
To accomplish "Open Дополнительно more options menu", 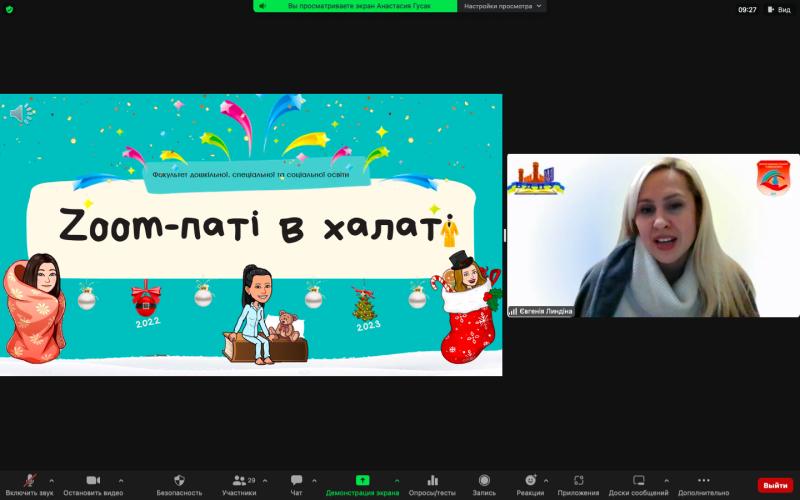I will point(704,485).
